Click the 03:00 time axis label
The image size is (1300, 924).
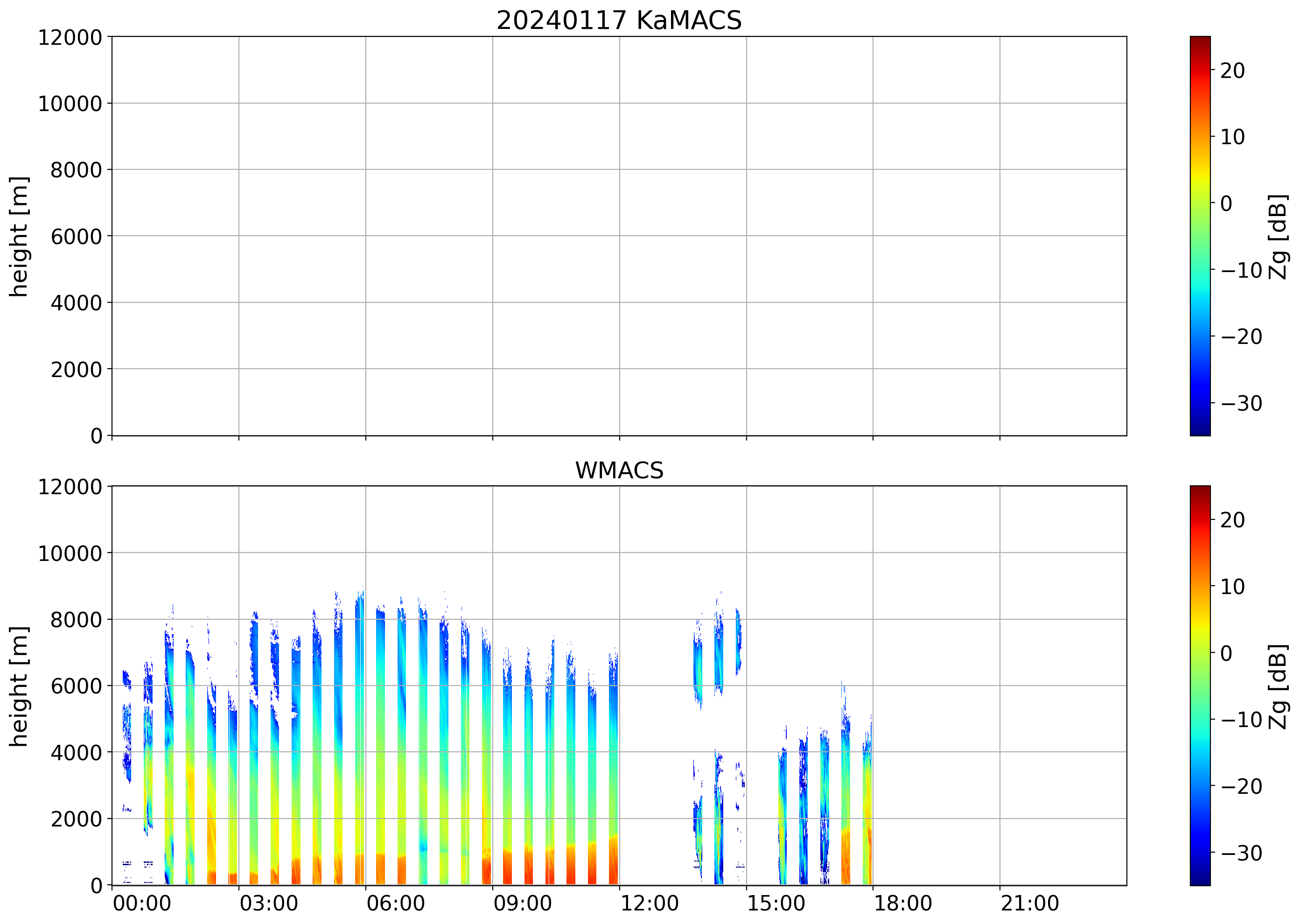pyautogui.click(x=268, y=903)
